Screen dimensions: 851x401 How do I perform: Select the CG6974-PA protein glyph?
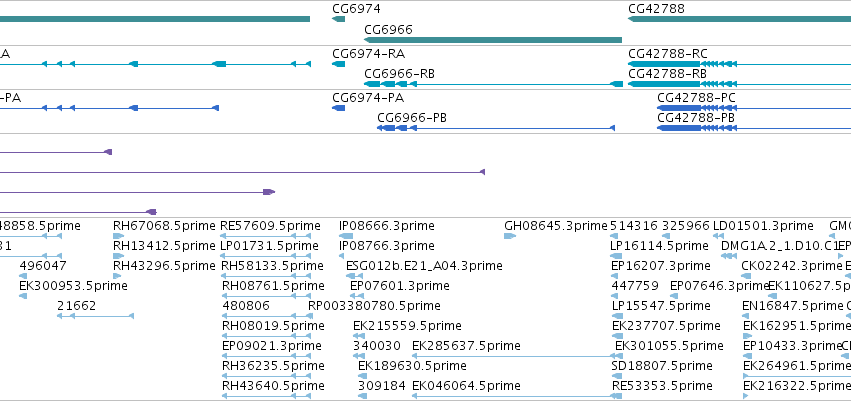tap(339, 108)
